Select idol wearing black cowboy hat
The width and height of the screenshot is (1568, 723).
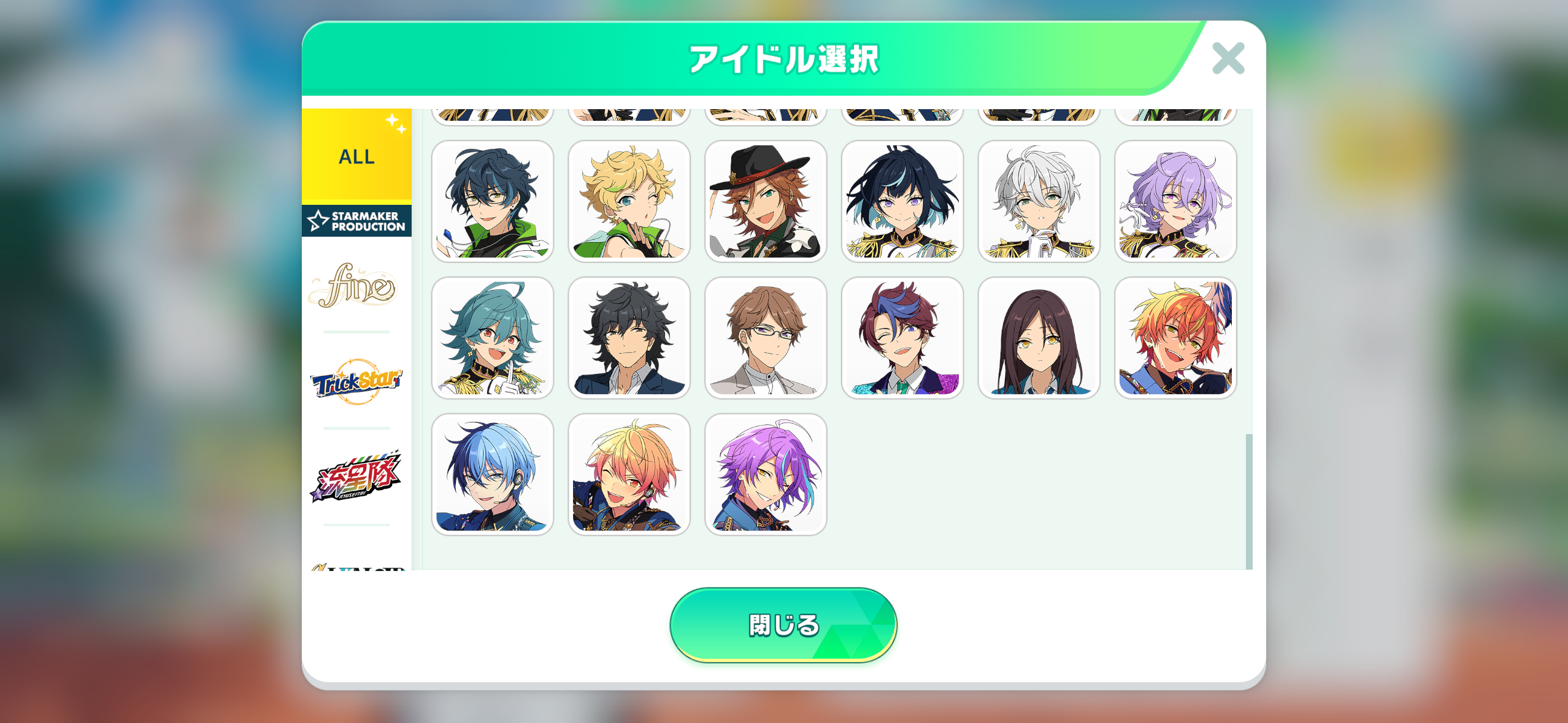pyautogui.click(x=766, y=201)
